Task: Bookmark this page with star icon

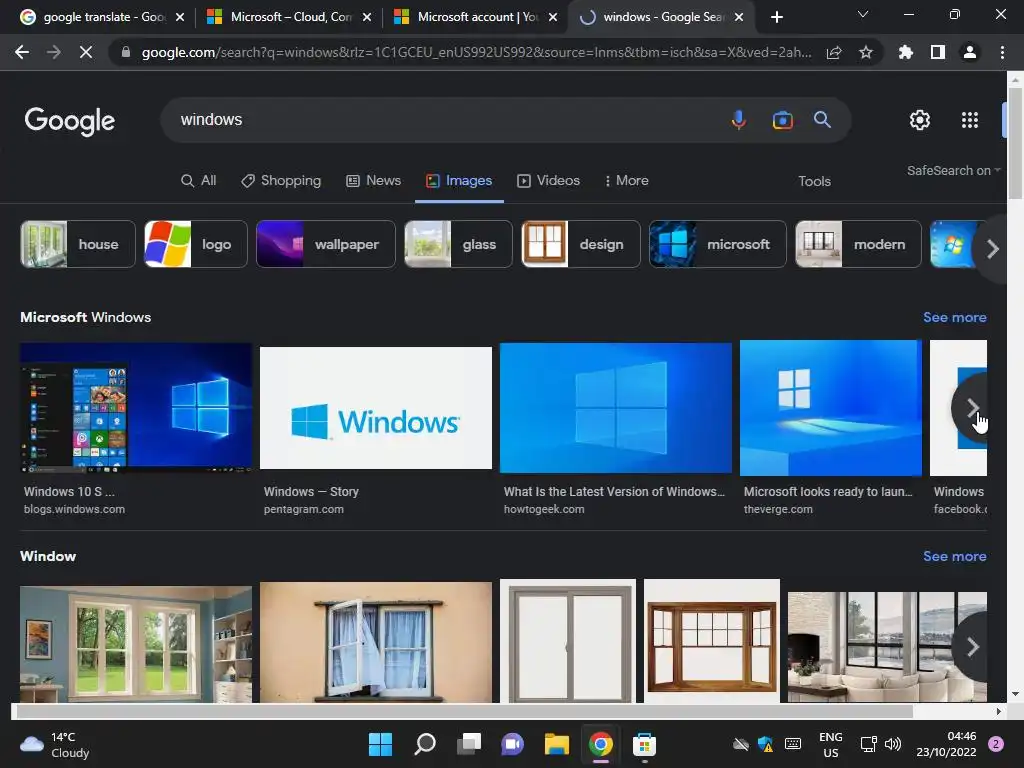Action: (x=866, y=52)
